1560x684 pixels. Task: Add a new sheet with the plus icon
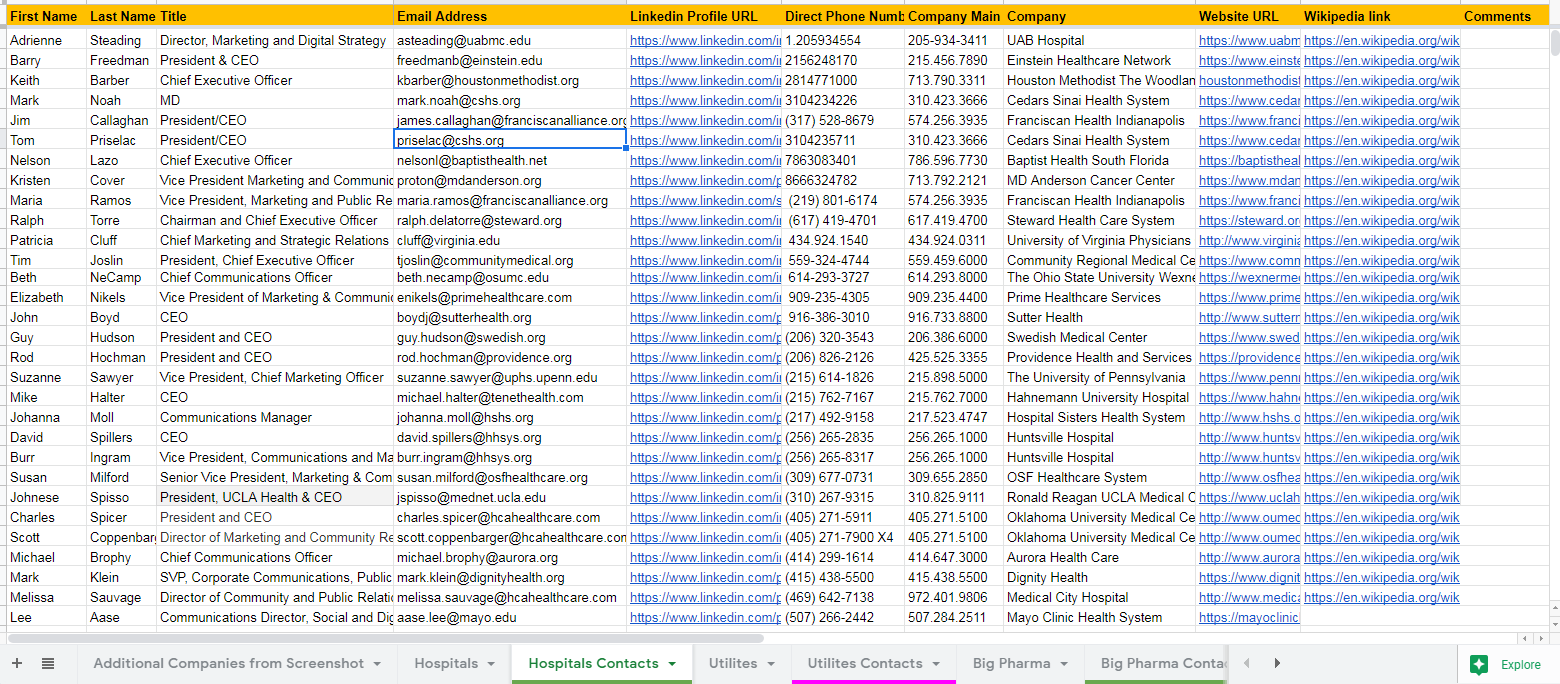16,663
